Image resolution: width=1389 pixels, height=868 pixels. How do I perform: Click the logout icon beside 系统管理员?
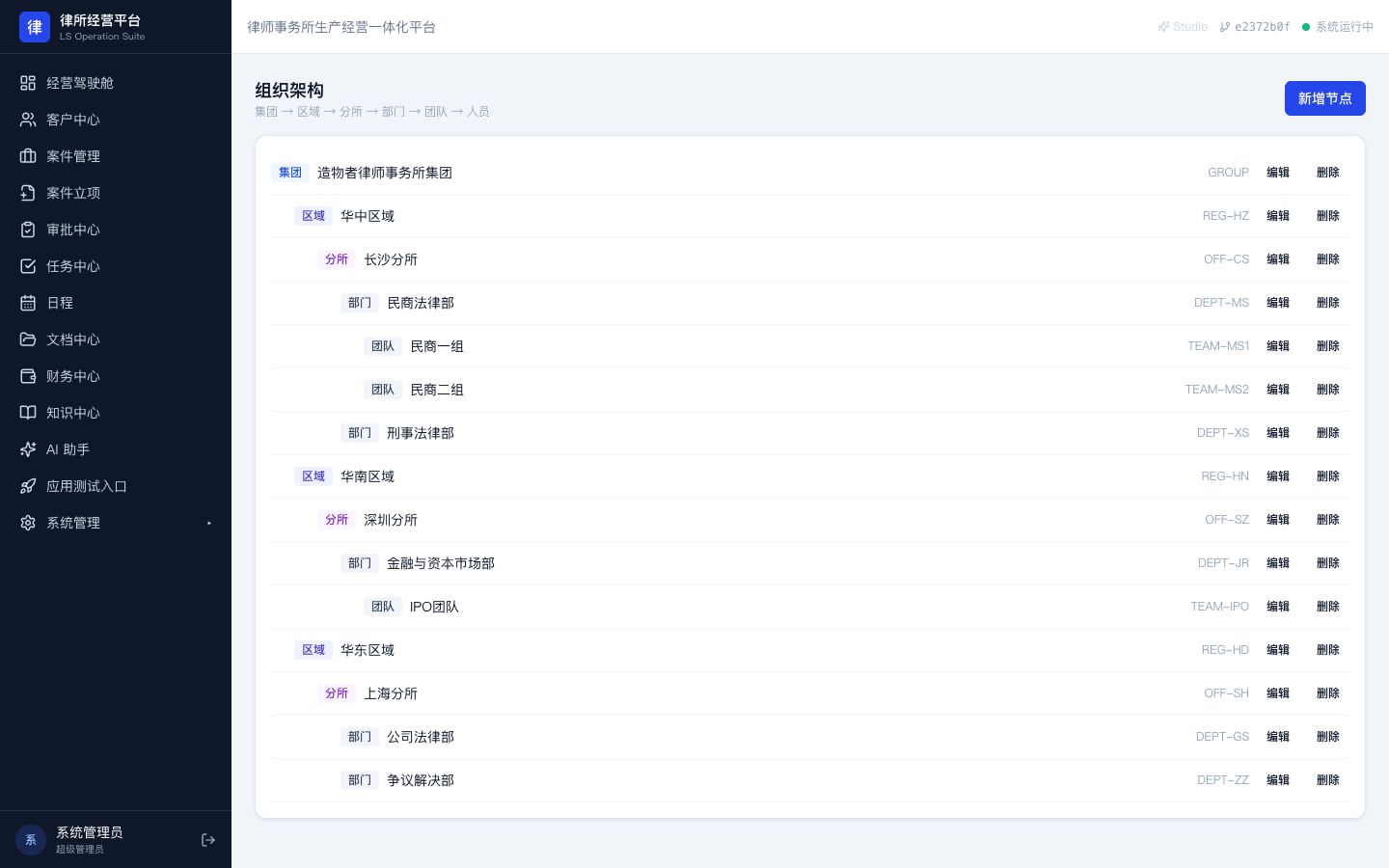pos(208,840)
